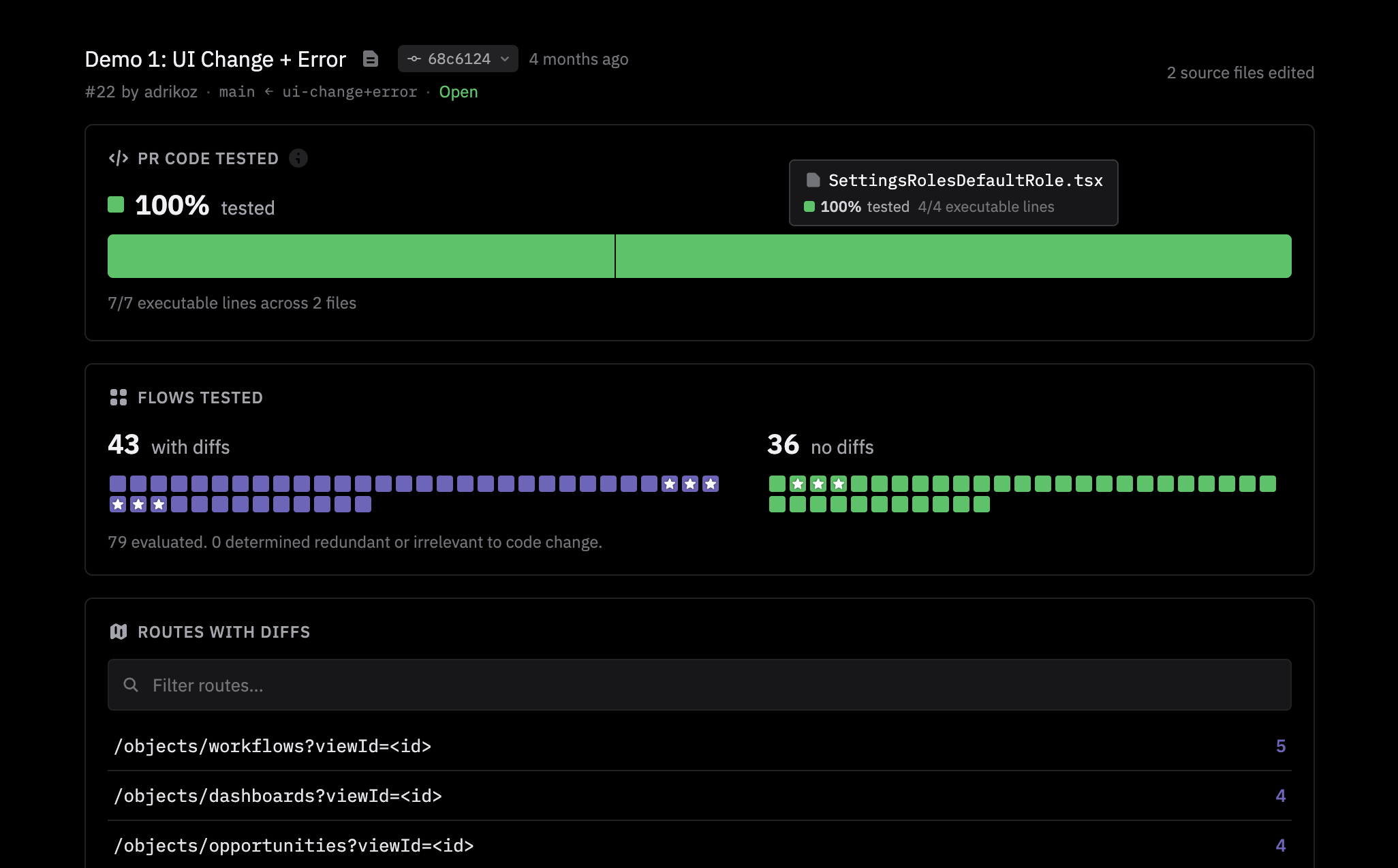Click the code brackets icon beside PR CODE TESTED

(x=119, y=158)
